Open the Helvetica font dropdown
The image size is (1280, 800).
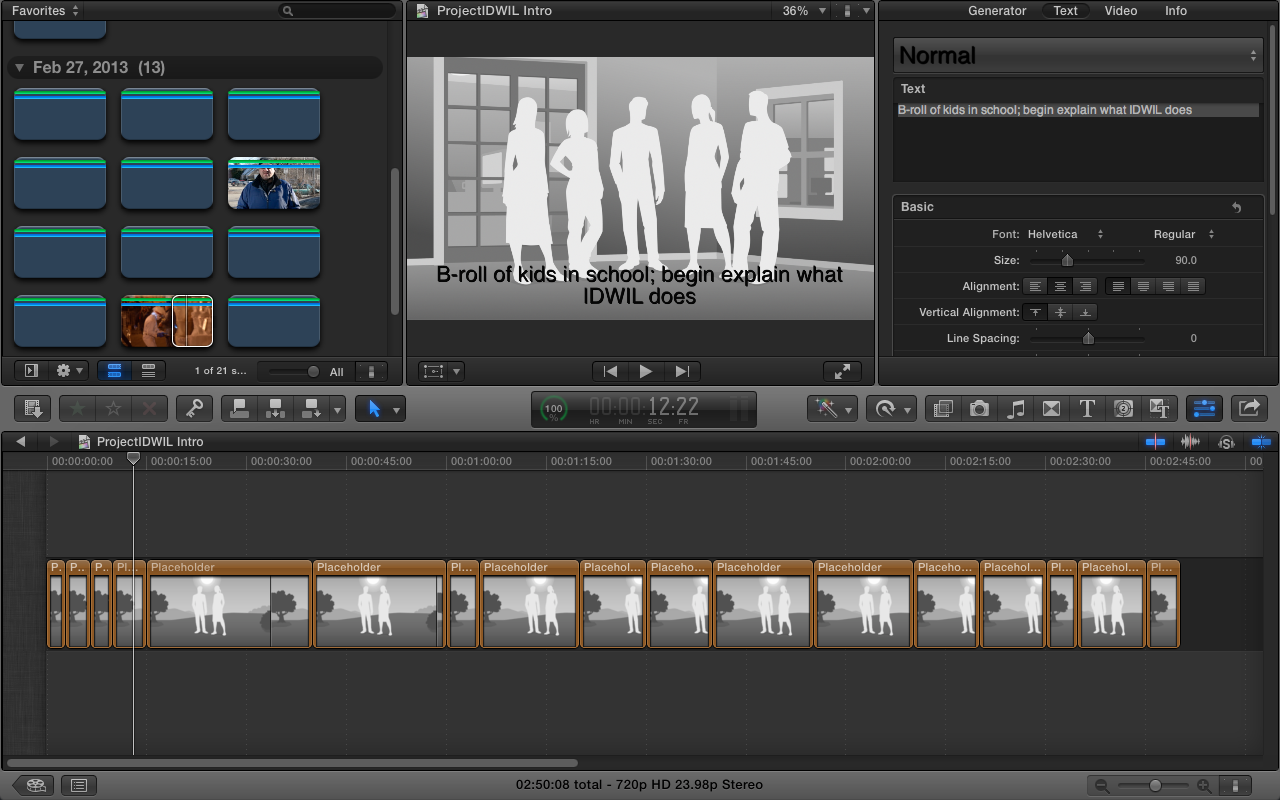click(x=1065, y=234)
